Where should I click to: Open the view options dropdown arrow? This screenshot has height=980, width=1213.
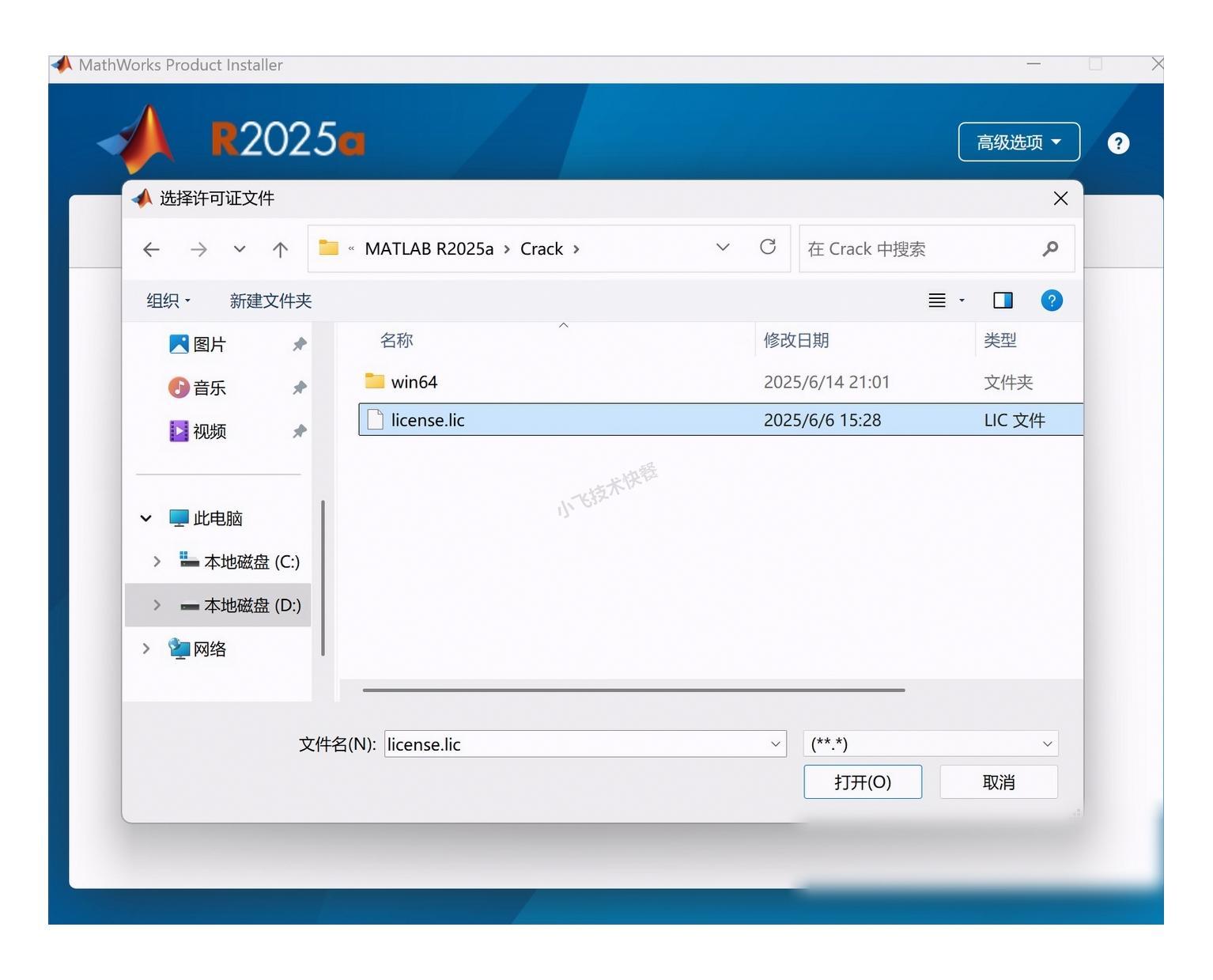click(x=962, y=301)
